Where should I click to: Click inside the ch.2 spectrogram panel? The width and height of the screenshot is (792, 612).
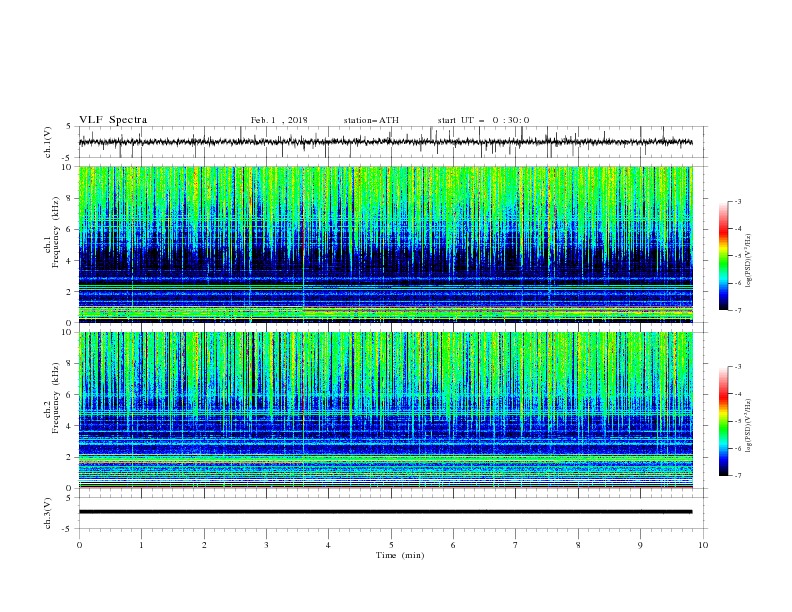point(385,410)
